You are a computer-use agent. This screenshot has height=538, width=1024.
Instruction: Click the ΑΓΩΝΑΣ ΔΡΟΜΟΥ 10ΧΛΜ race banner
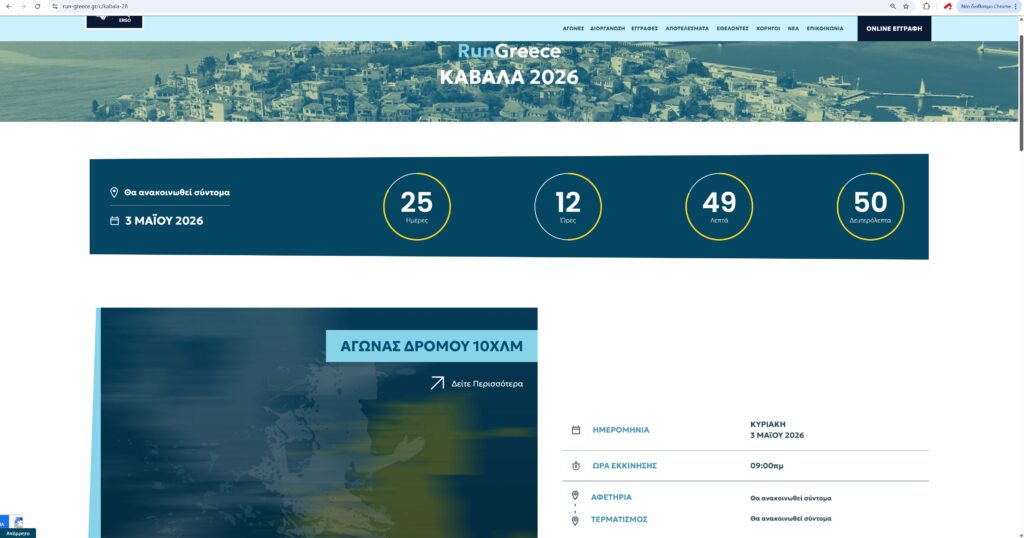[x=431, y=346]
